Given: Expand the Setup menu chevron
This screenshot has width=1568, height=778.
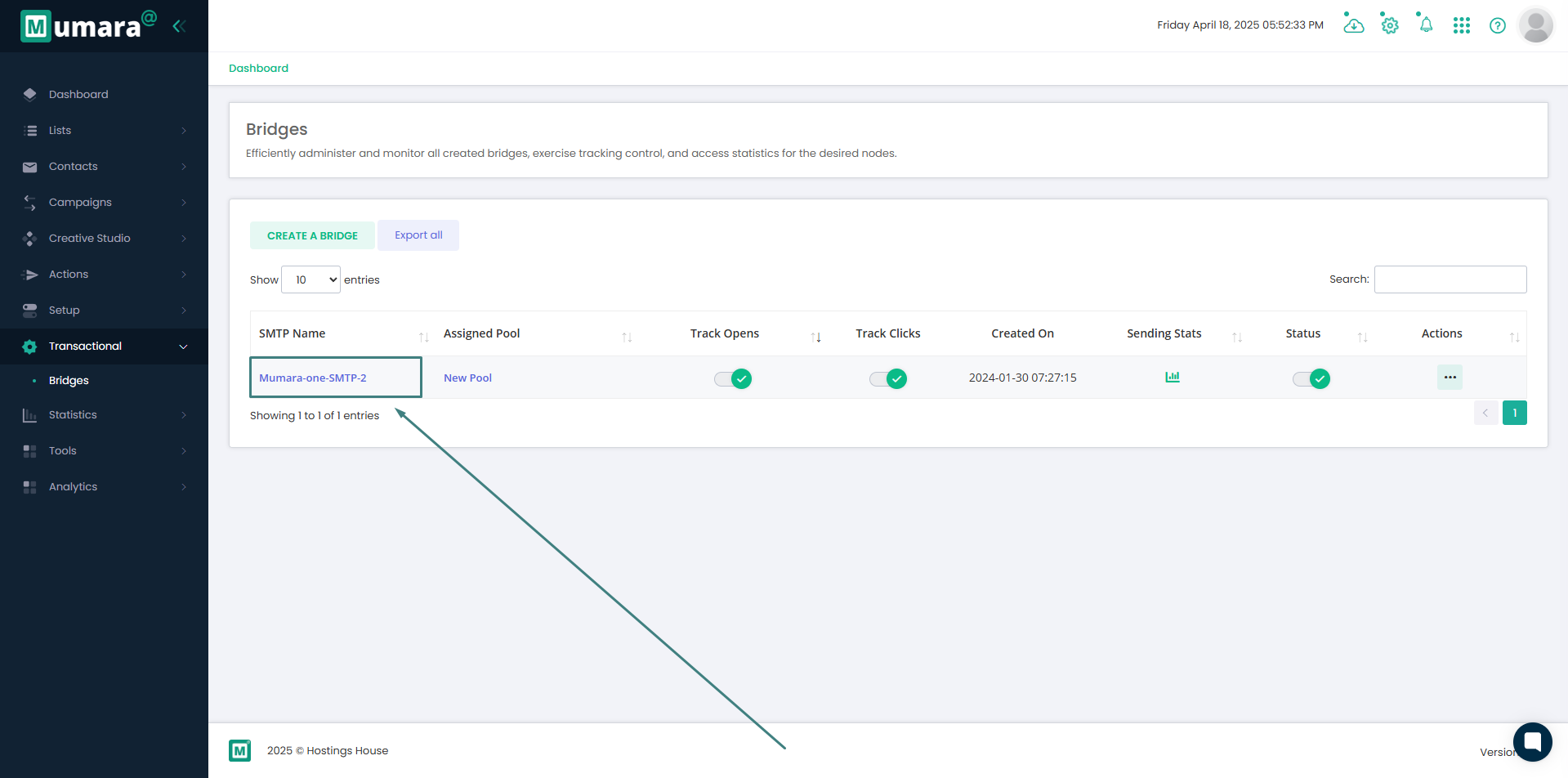Looking at the screenshot, I should pyautogui.click(x=184, y=311).
